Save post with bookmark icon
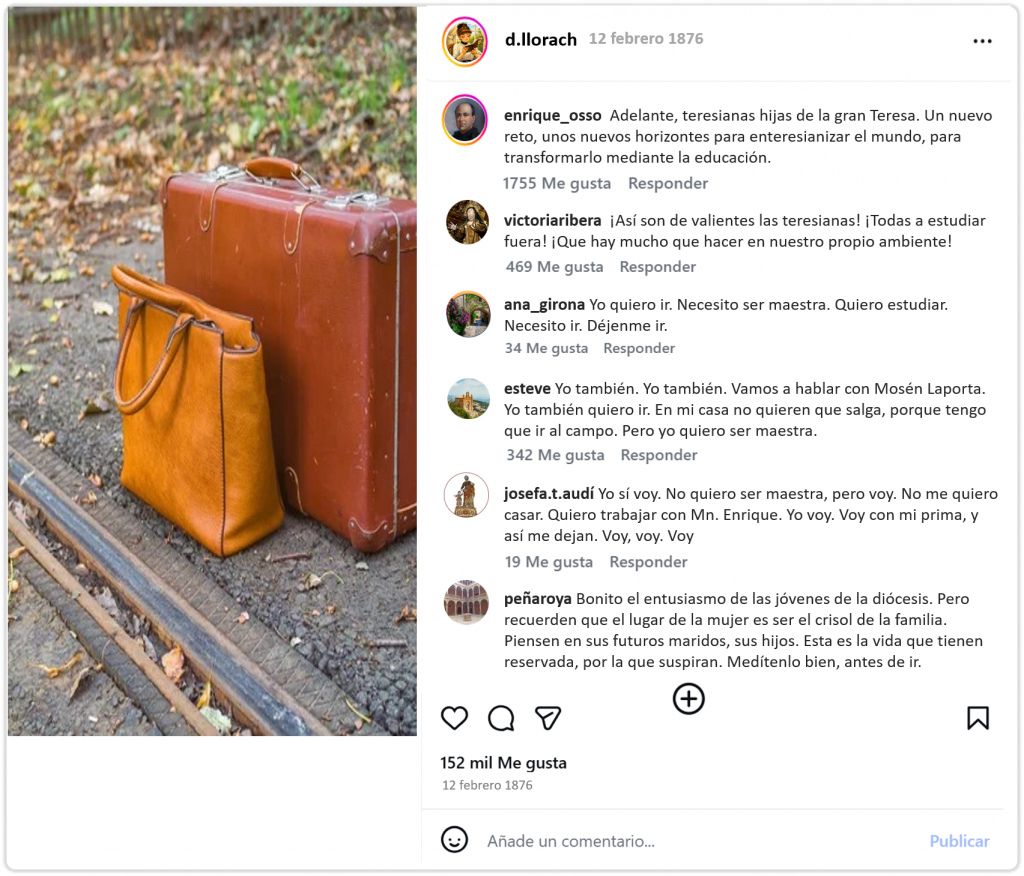1024x876 pixels. tap(978, 717)
